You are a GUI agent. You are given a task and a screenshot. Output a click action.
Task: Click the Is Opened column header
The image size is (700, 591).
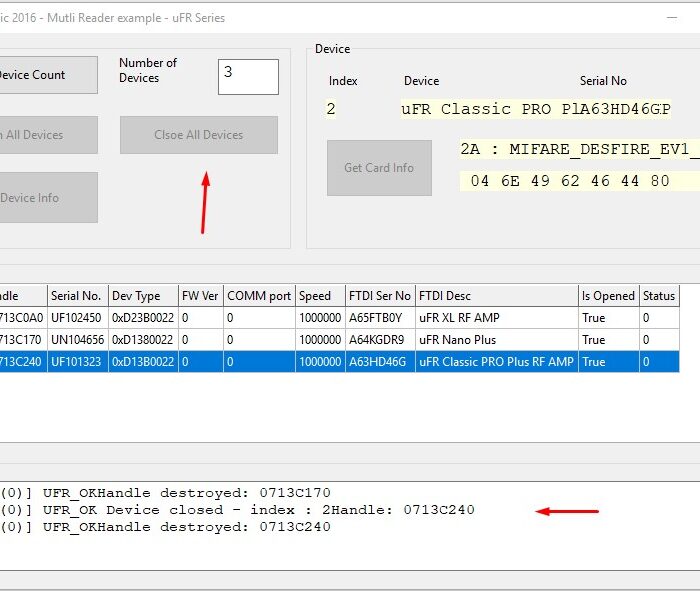[x=609, y=296]
